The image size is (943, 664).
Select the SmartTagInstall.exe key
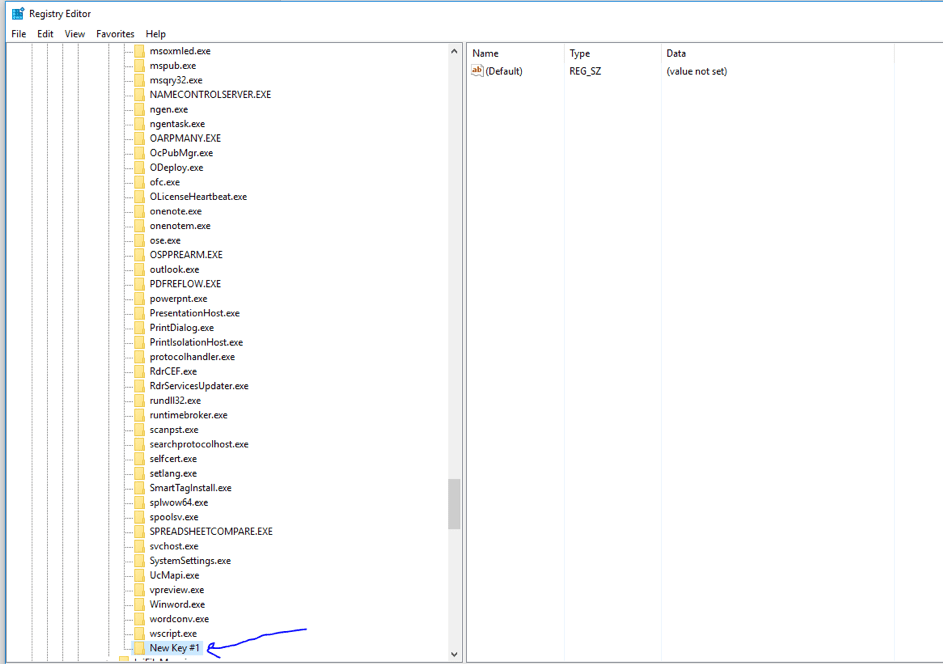coord(190,488)
